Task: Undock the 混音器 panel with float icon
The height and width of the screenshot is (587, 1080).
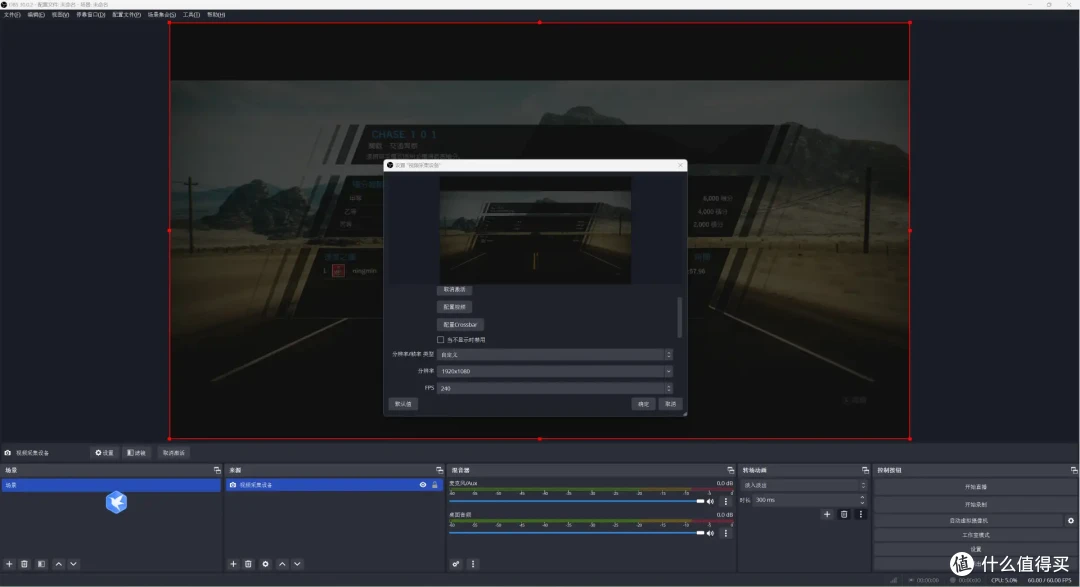Action: (731, 471)
